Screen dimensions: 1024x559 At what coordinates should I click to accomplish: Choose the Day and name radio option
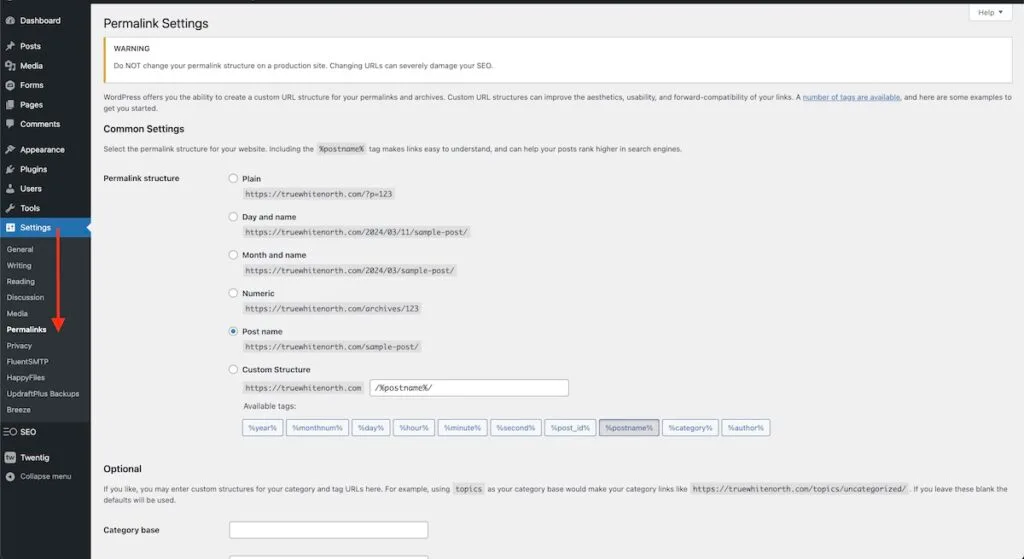[233, 217]
